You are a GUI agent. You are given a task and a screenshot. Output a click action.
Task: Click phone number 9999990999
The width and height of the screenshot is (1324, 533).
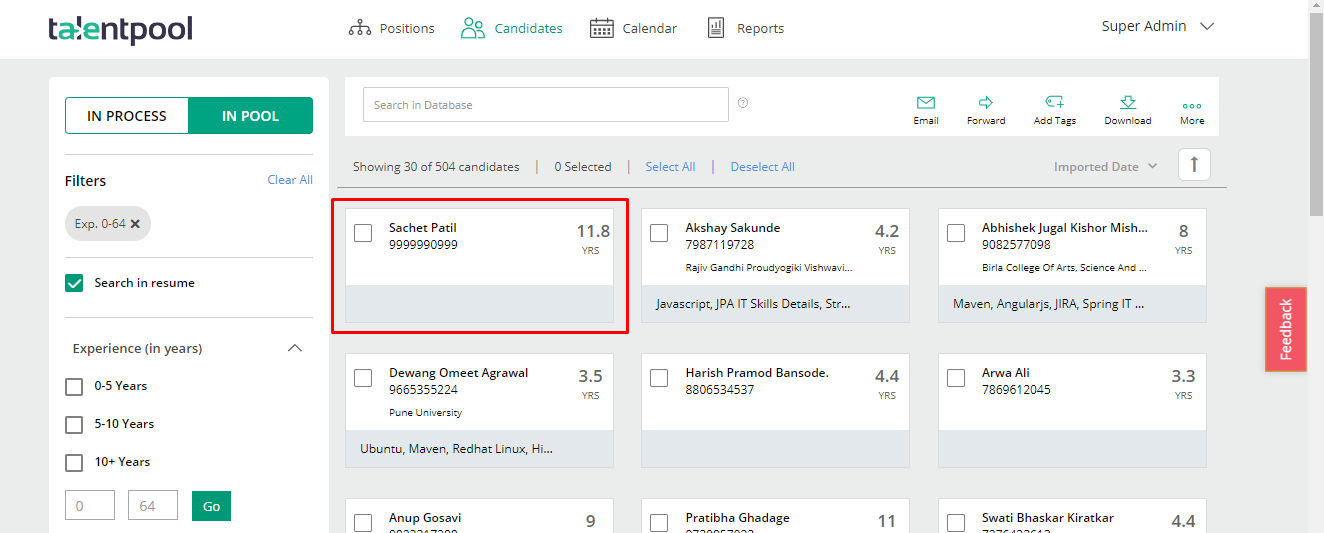[x=423, y=245]
